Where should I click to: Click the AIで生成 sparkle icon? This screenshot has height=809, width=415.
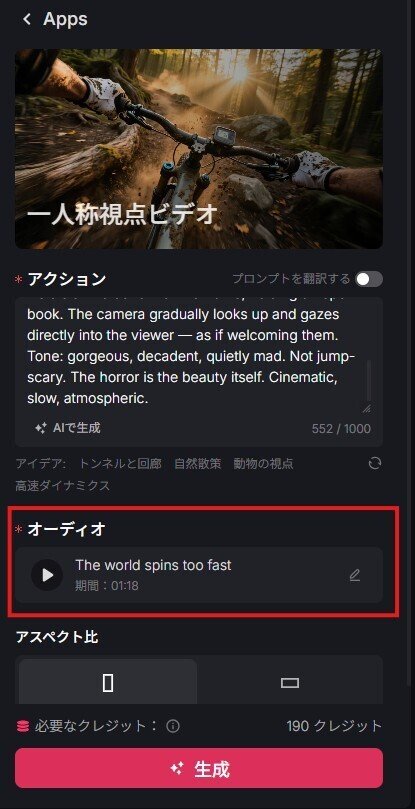(41, 428)
